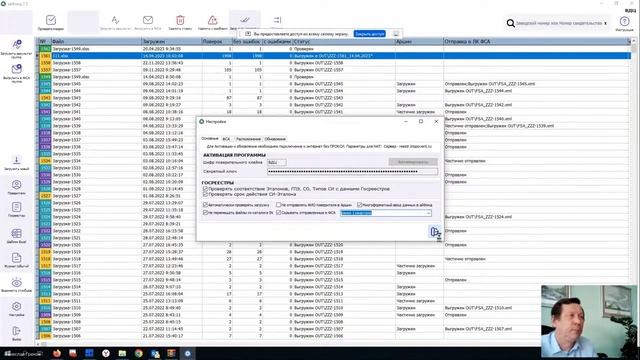
Task: Open sidebar settings gear icon
Action: 16,307
